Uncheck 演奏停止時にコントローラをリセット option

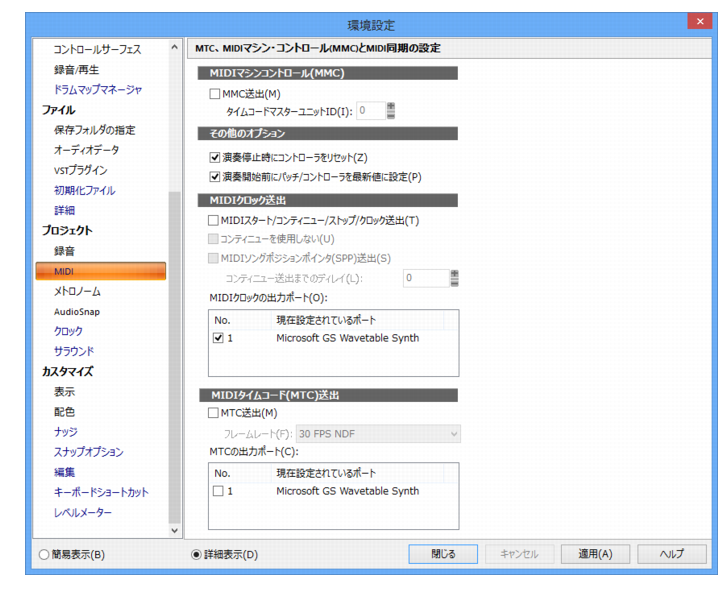[214, 157]
